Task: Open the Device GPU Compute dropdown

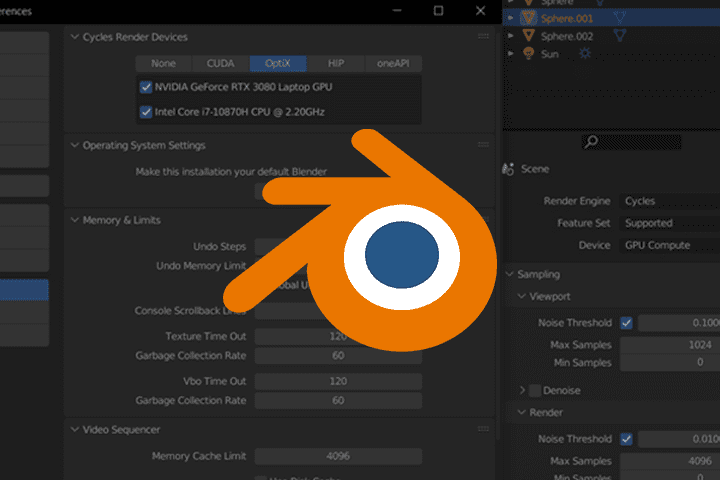Action: (669, 245)
